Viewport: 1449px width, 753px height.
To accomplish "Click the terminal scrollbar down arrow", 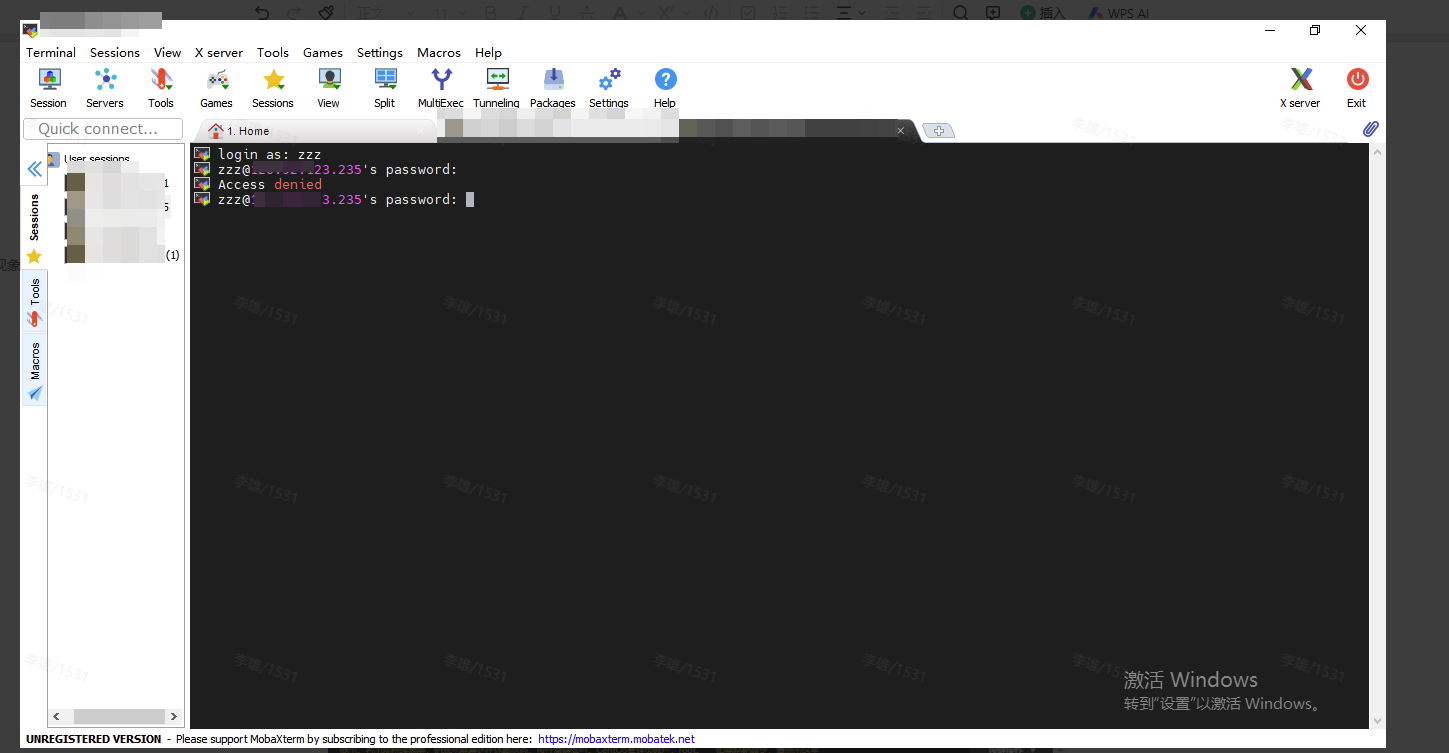I will tap(1378, 720).
